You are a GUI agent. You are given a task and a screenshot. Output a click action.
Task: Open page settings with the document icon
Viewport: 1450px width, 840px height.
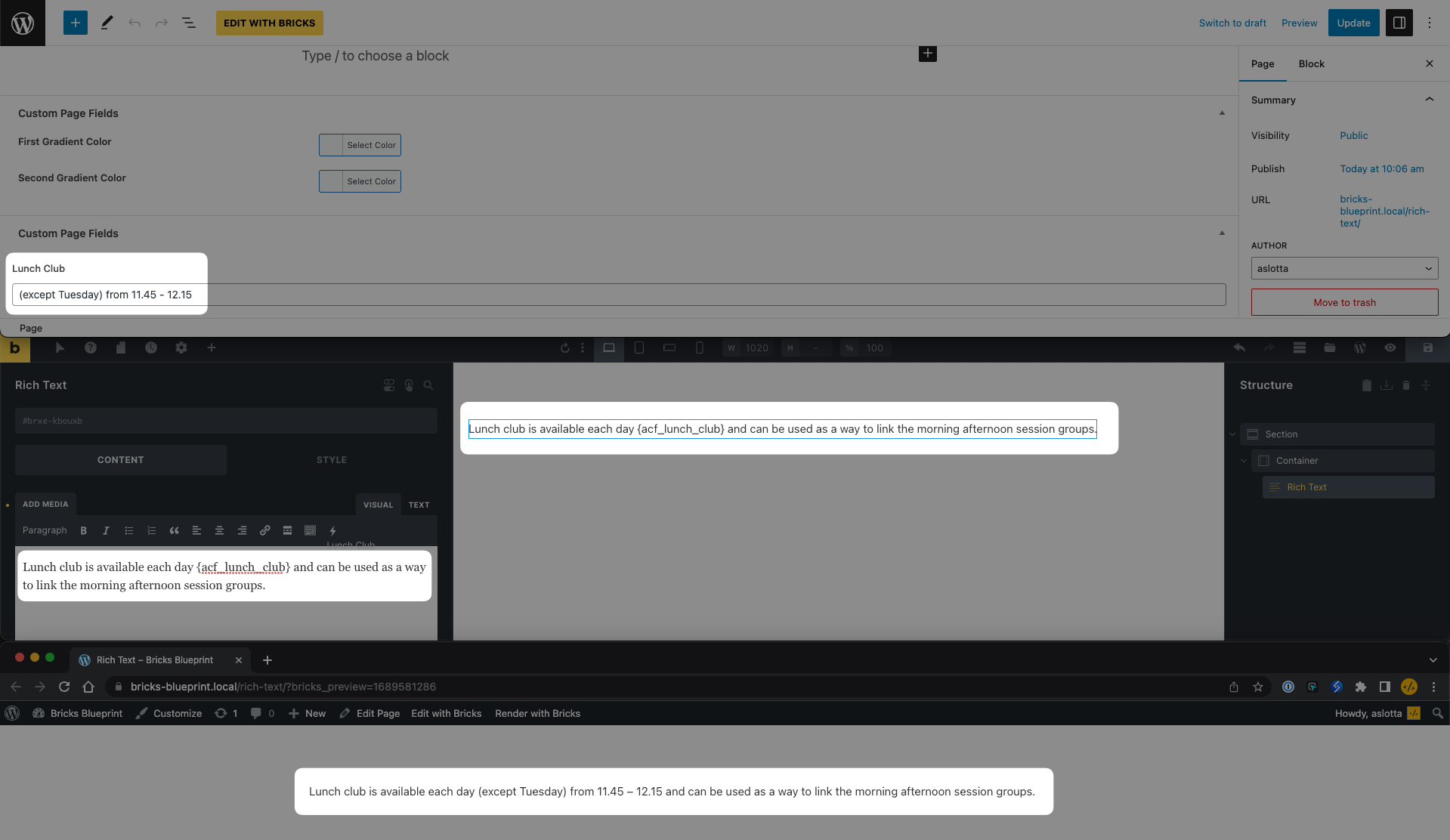pos(121,348)
